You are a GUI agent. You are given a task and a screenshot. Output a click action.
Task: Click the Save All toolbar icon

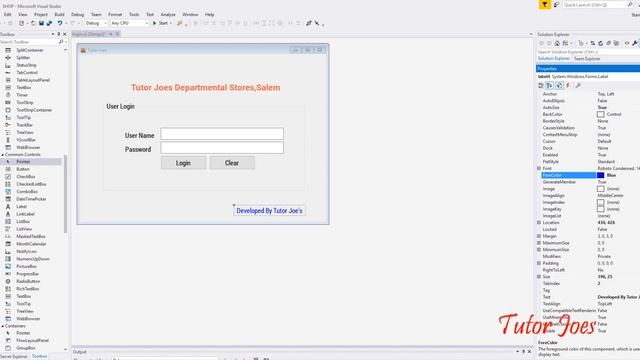pos(49,23)
